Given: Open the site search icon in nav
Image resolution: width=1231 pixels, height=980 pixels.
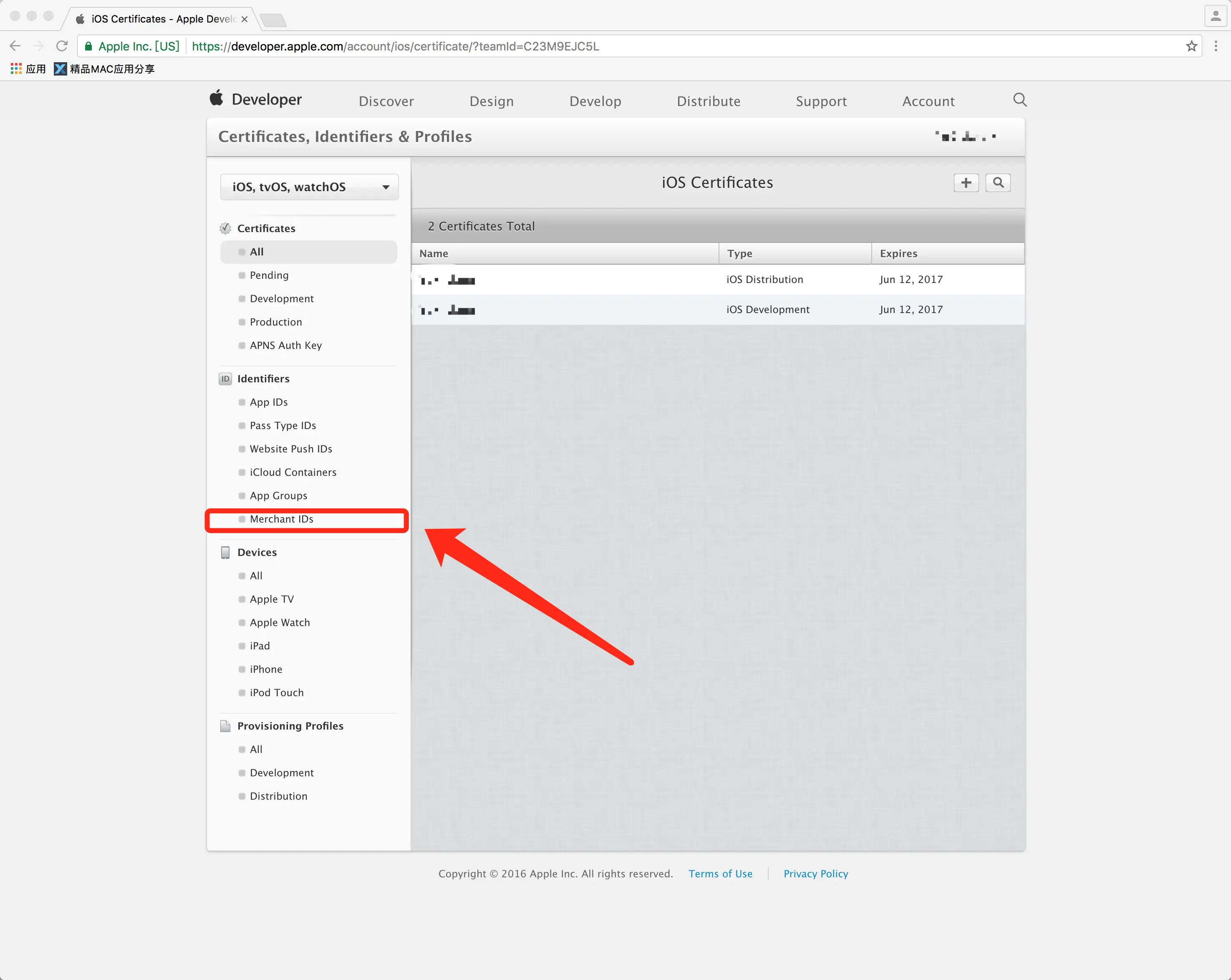Looking at the screenshot, I should pos(1020,100).
